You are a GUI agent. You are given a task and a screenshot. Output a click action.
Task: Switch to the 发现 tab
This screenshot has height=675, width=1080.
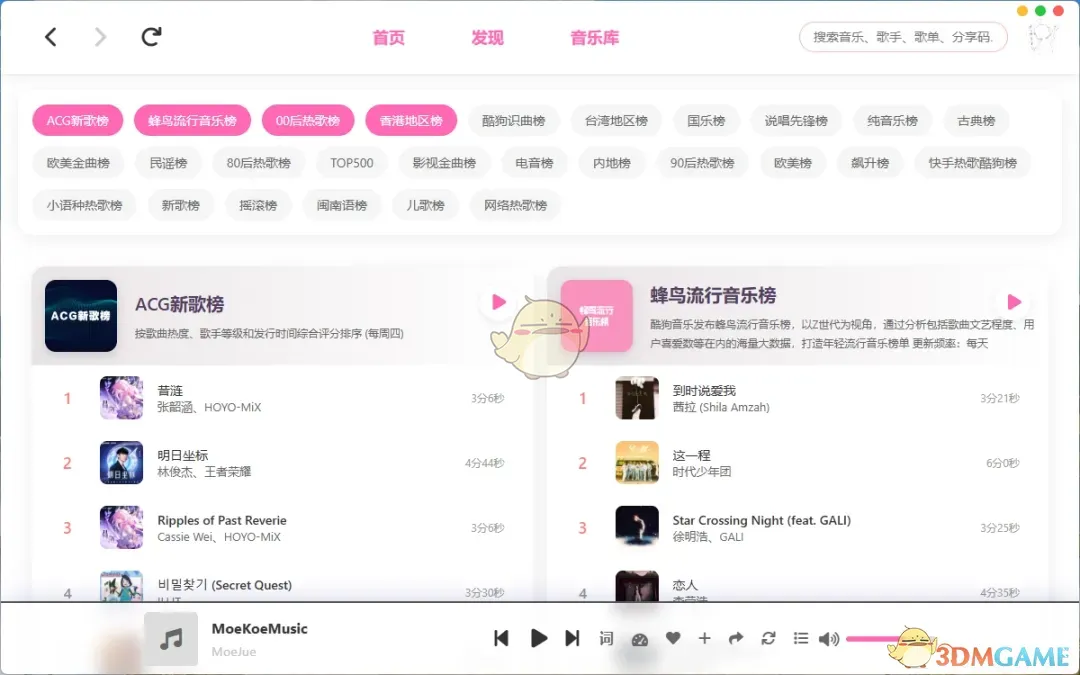487,38
